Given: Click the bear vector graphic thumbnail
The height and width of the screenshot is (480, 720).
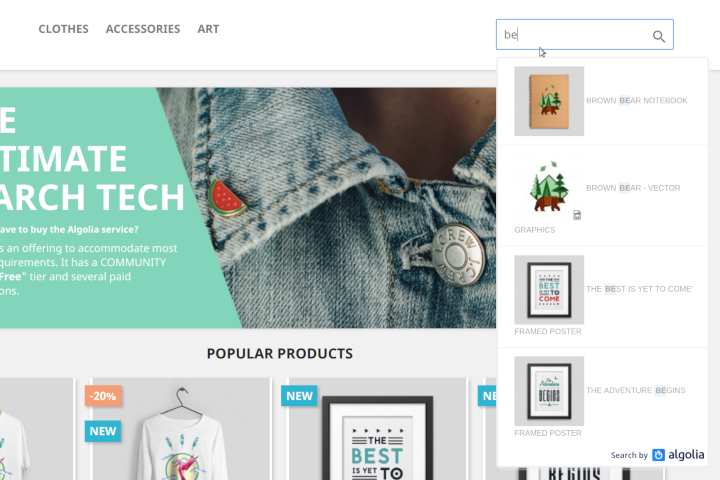Looking at the screenshot, I should [549, 187].
